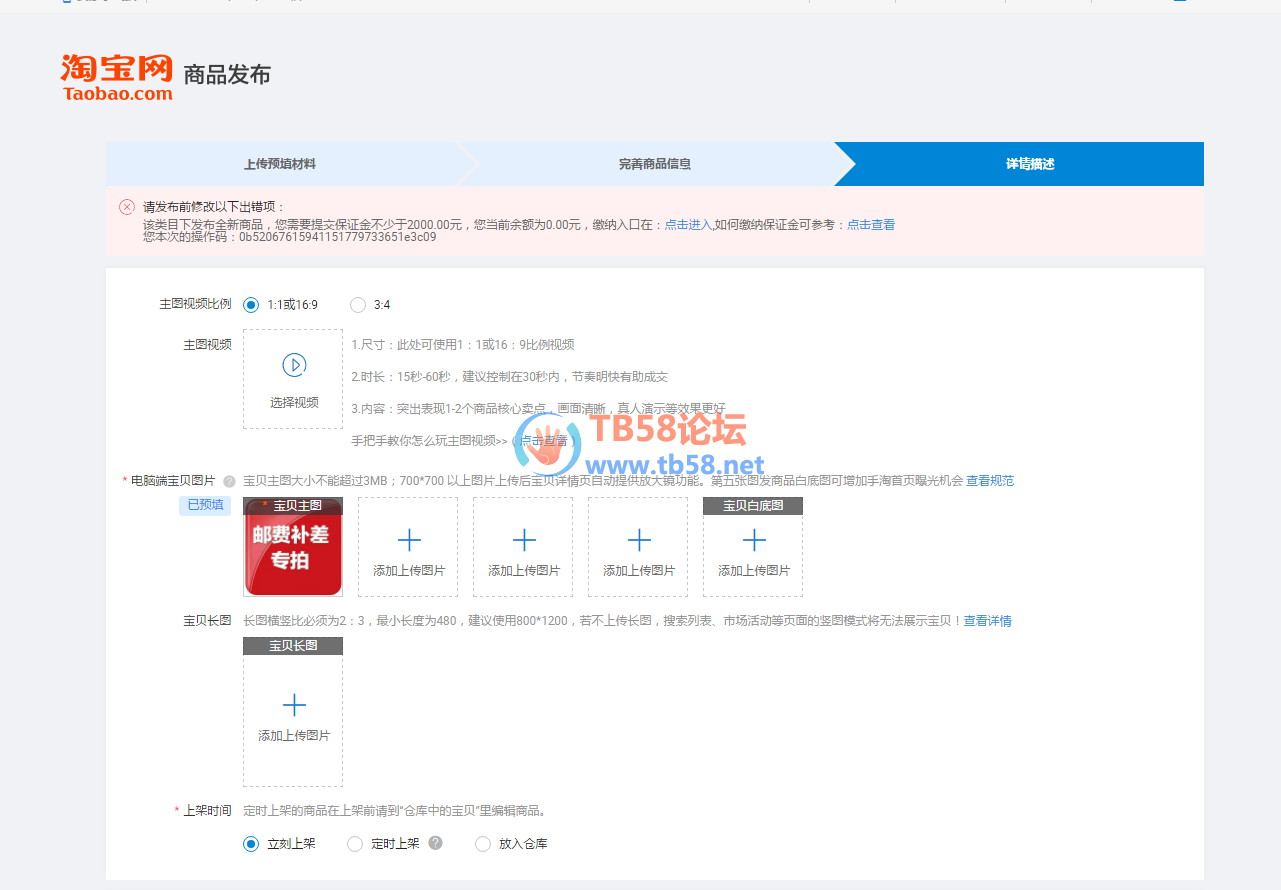Screen dimensions: 1281x890
Task: Click help icon beside 电脑端宝贝图片 label
Action: 229,481
